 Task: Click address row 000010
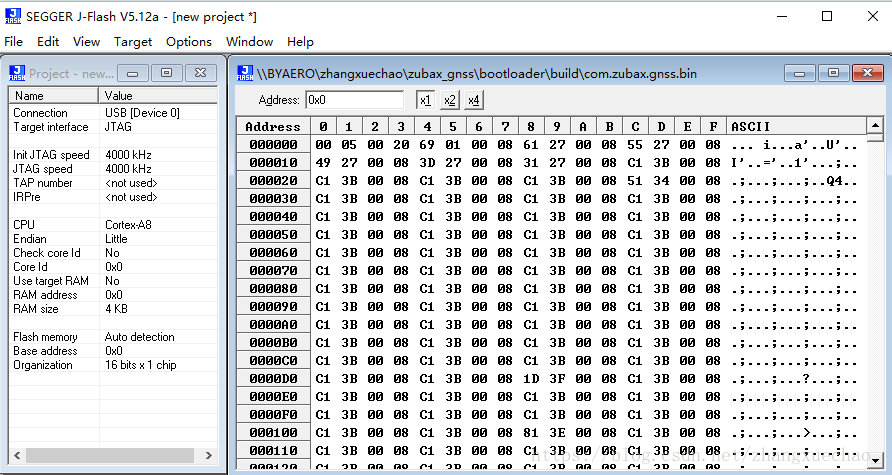tap(273, 163)
